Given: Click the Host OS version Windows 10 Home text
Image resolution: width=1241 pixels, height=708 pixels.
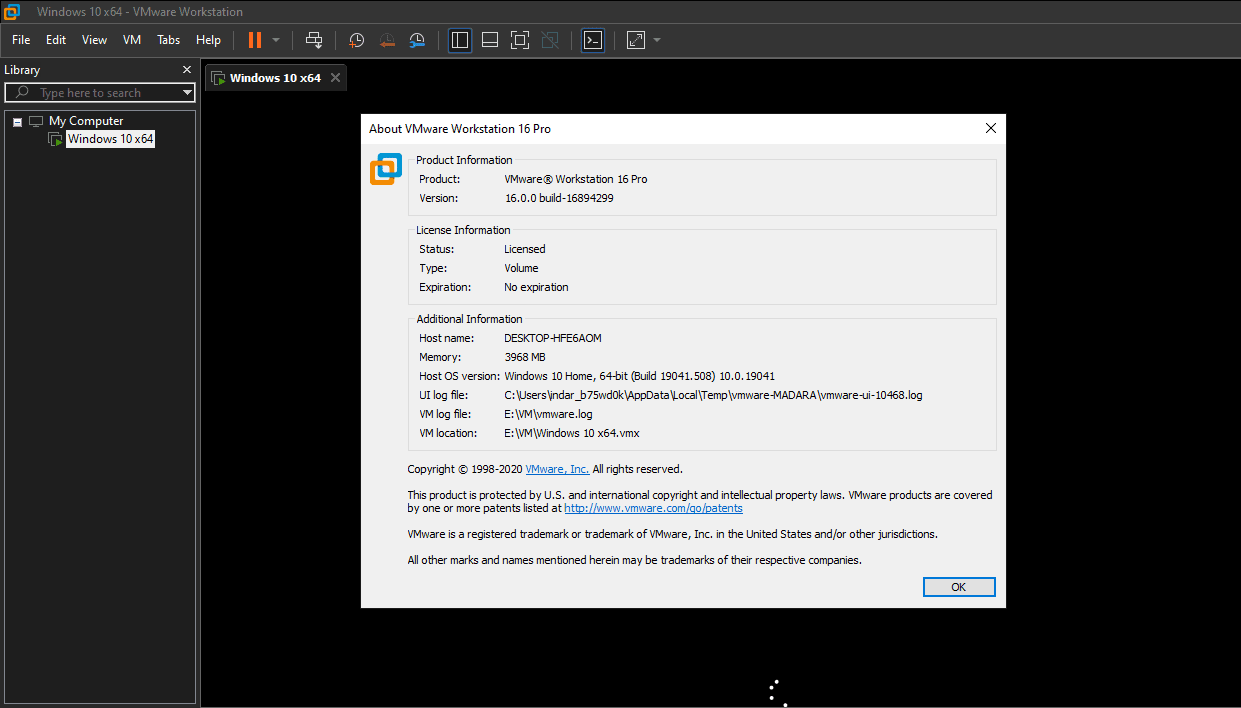Looking at the screenshot, I should click(x=640, y=376).
